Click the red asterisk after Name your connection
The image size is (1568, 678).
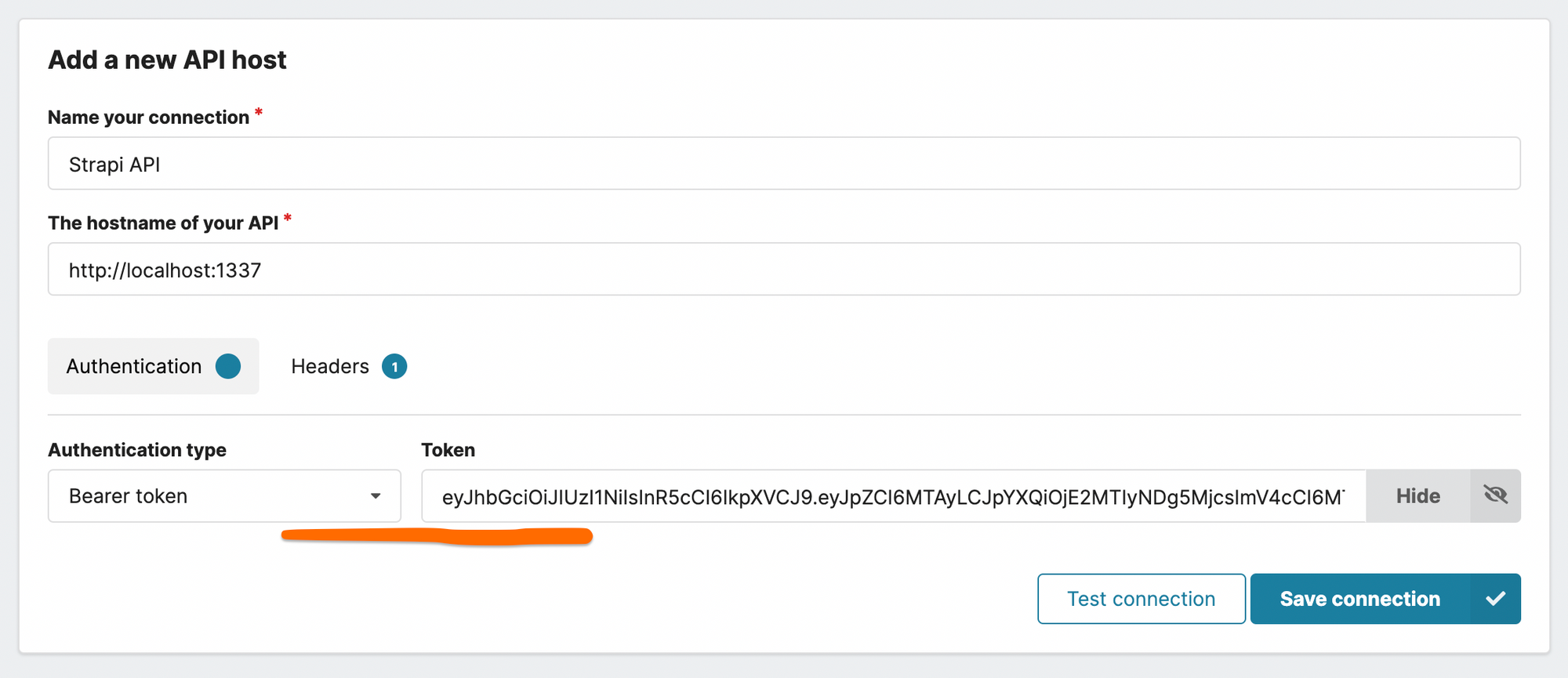258,111
